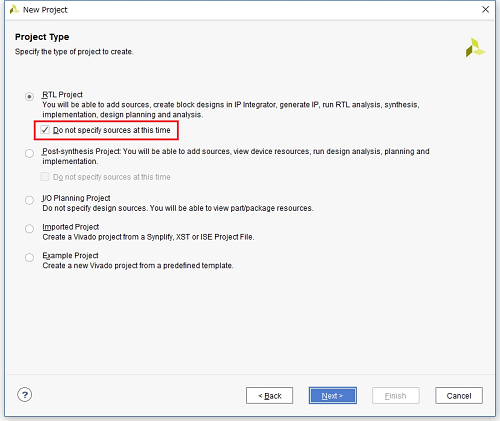Image resolution: width=500 pixels, height=421 pixels.
Task: Choose the Post-synthesis Project radio button
Action: (x=29, y=153)
